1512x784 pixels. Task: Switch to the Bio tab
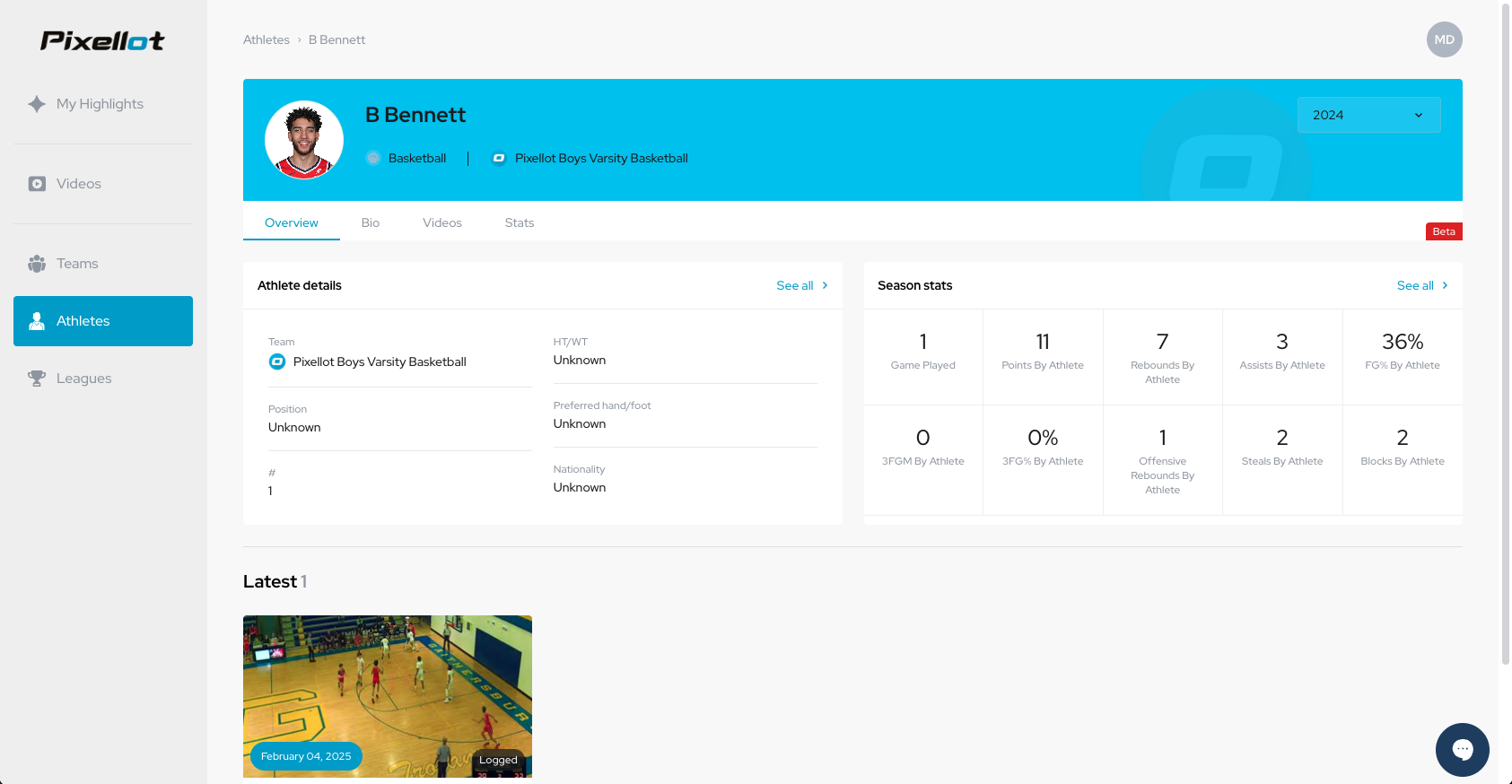click(371, 222)
